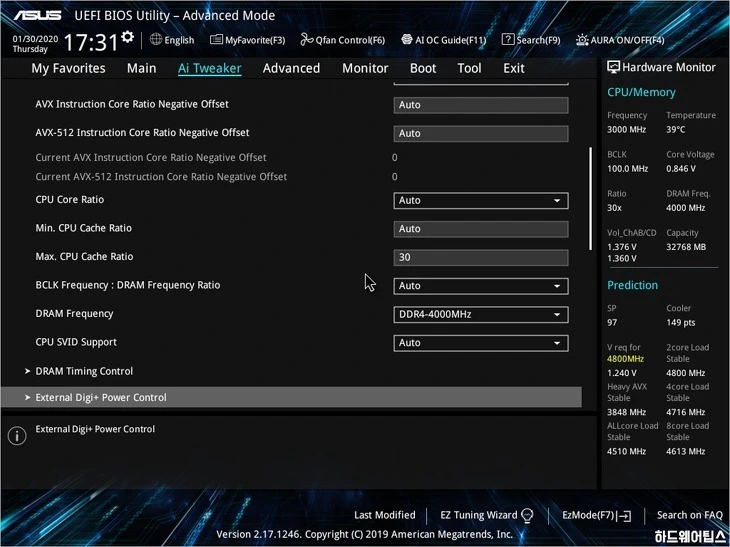Image resolution: width=730 pixels, height=547 pixels.
Task: Click the ASUS logo
Action: tap(37, 15)
